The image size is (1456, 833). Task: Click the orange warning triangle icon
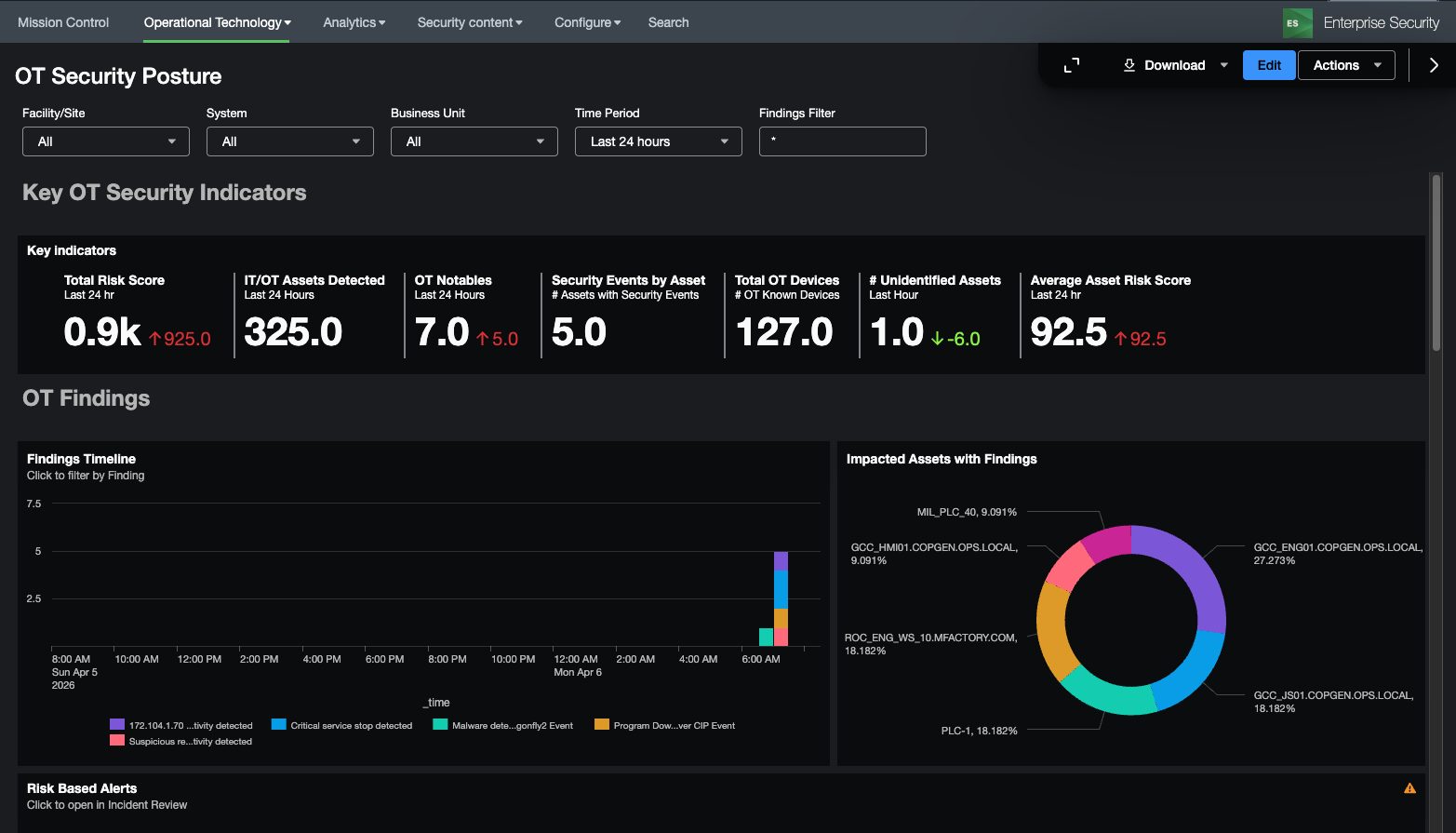1409,788
